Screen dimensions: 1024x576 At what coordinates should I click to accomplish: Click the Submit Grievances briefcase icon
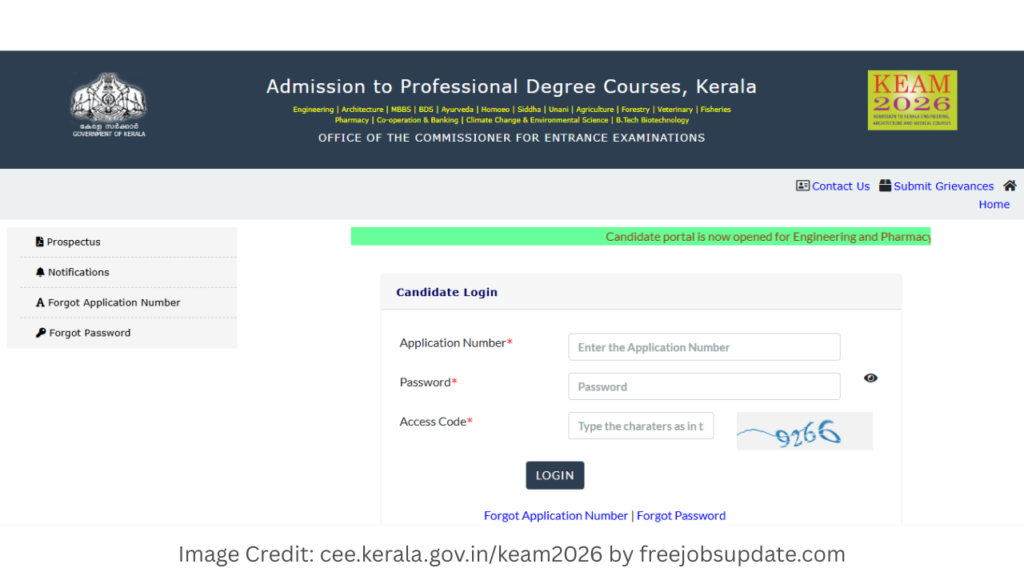pyautogui.click(x=885, y=186)
